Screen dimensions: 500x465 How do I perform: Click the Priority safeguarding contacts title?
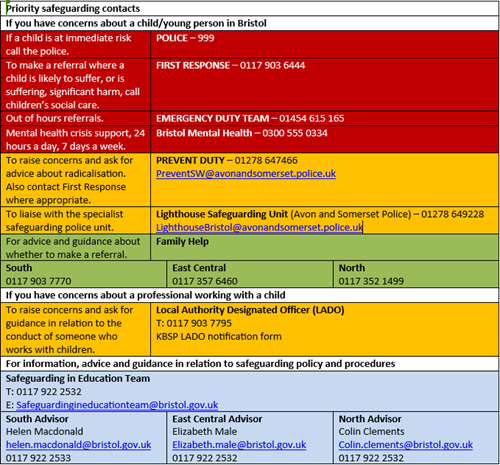73,9
